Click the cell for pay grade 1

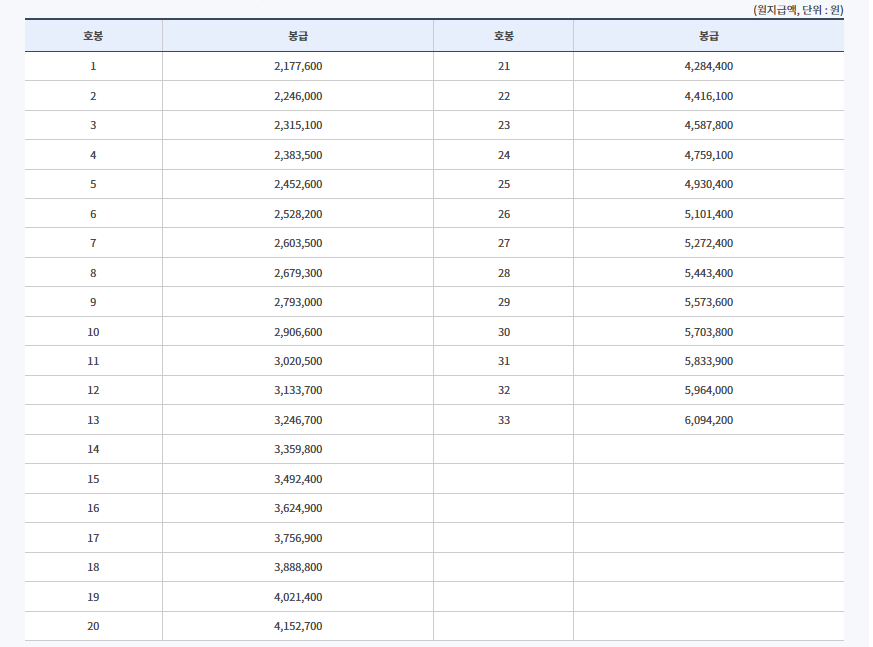click(93, 66)
